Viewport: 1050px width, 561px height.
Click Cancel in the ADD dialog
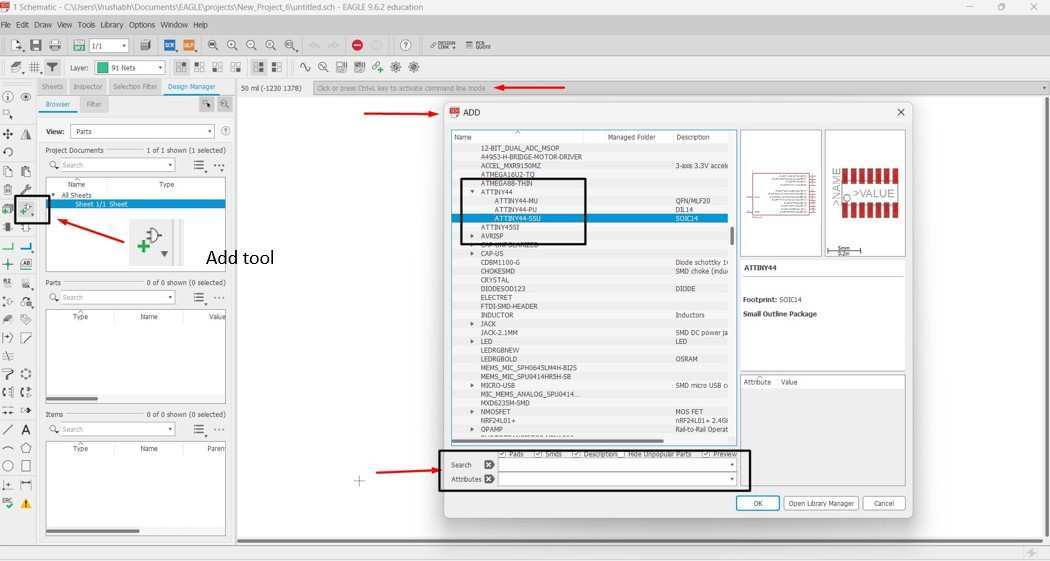click(884, 503)
